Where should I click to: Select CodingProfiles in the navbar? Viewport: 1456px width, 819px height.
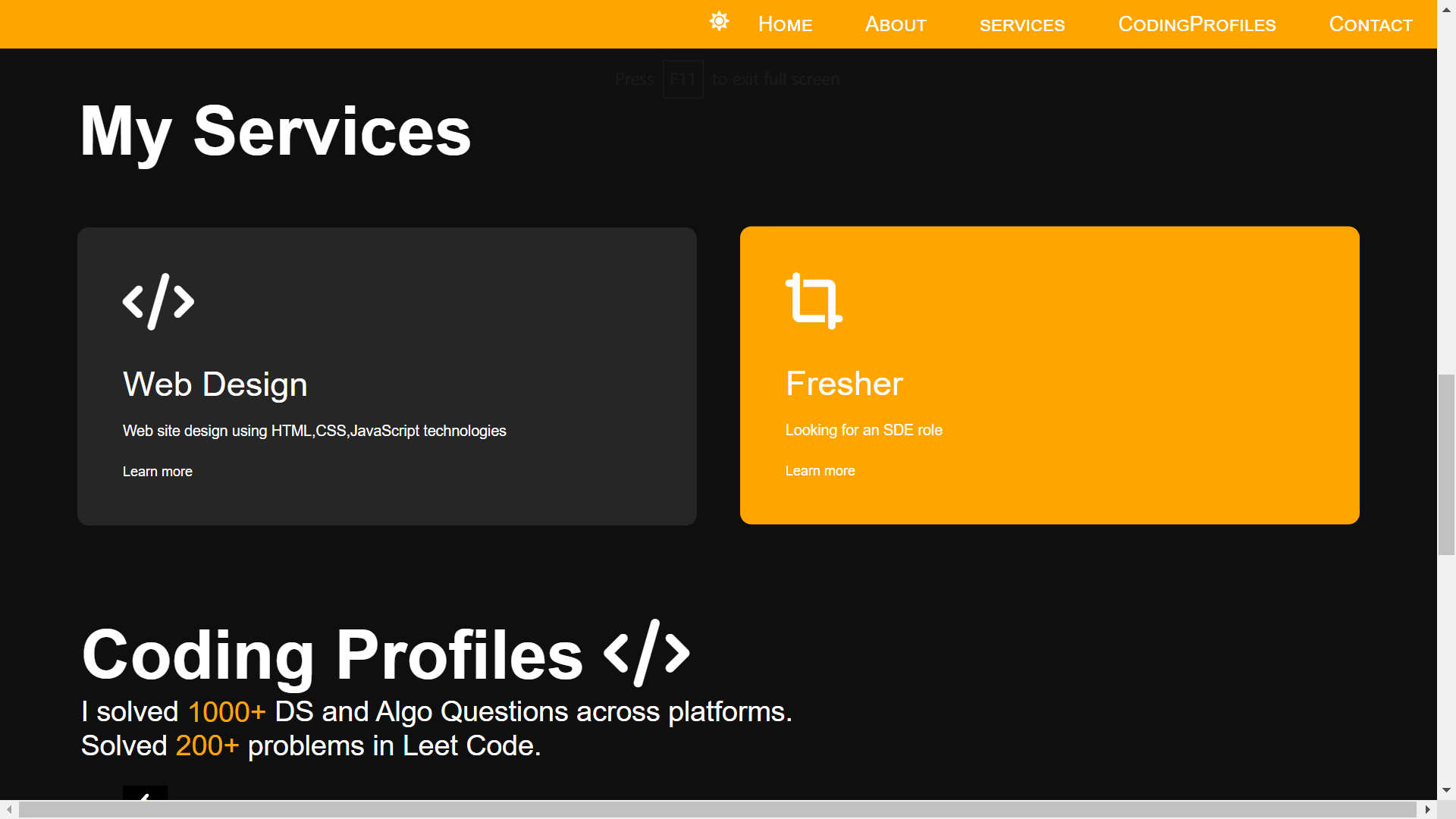1196,24
